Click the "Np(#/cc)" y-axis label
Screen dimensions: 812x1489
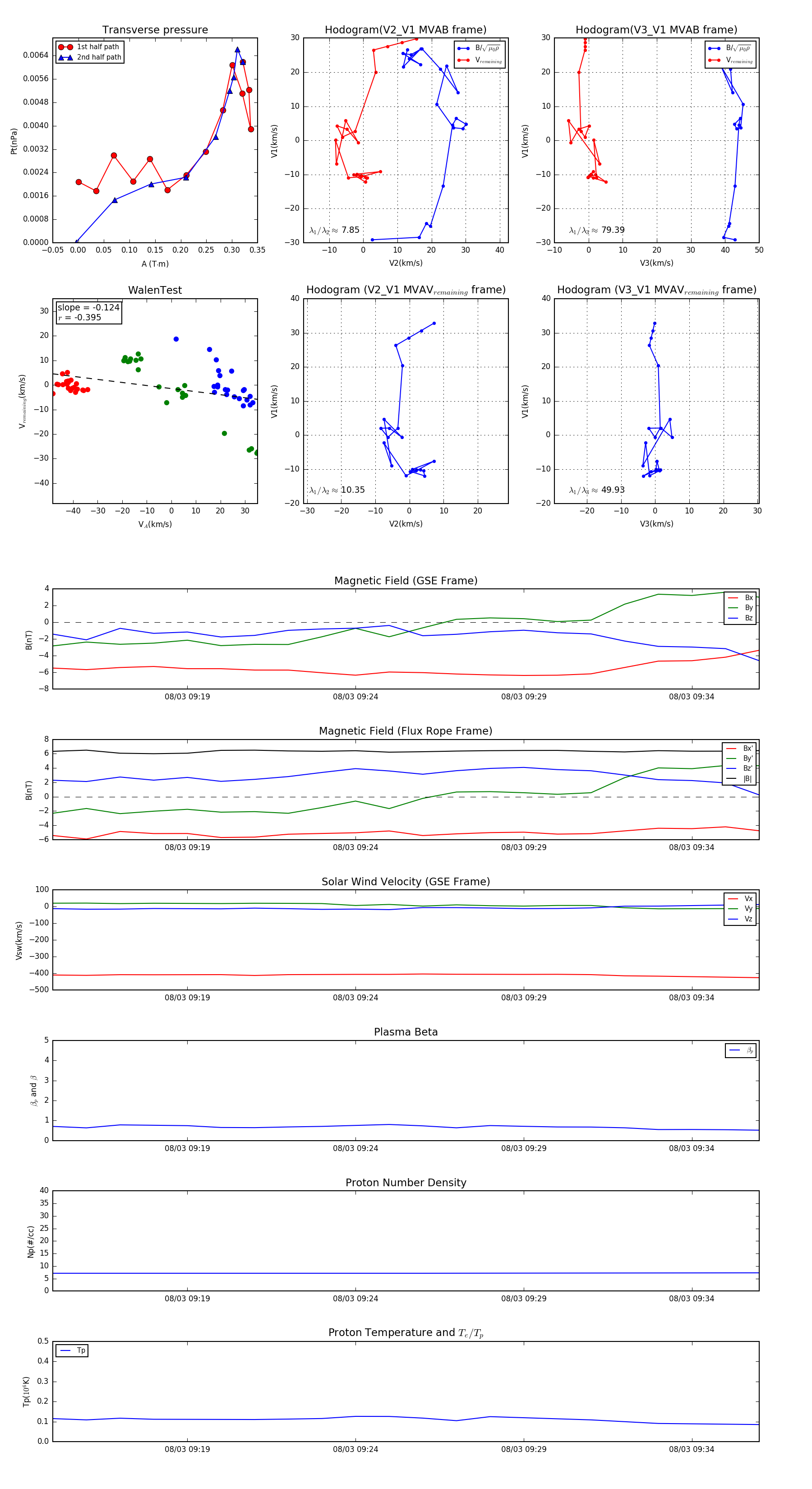coord(31,1241)
